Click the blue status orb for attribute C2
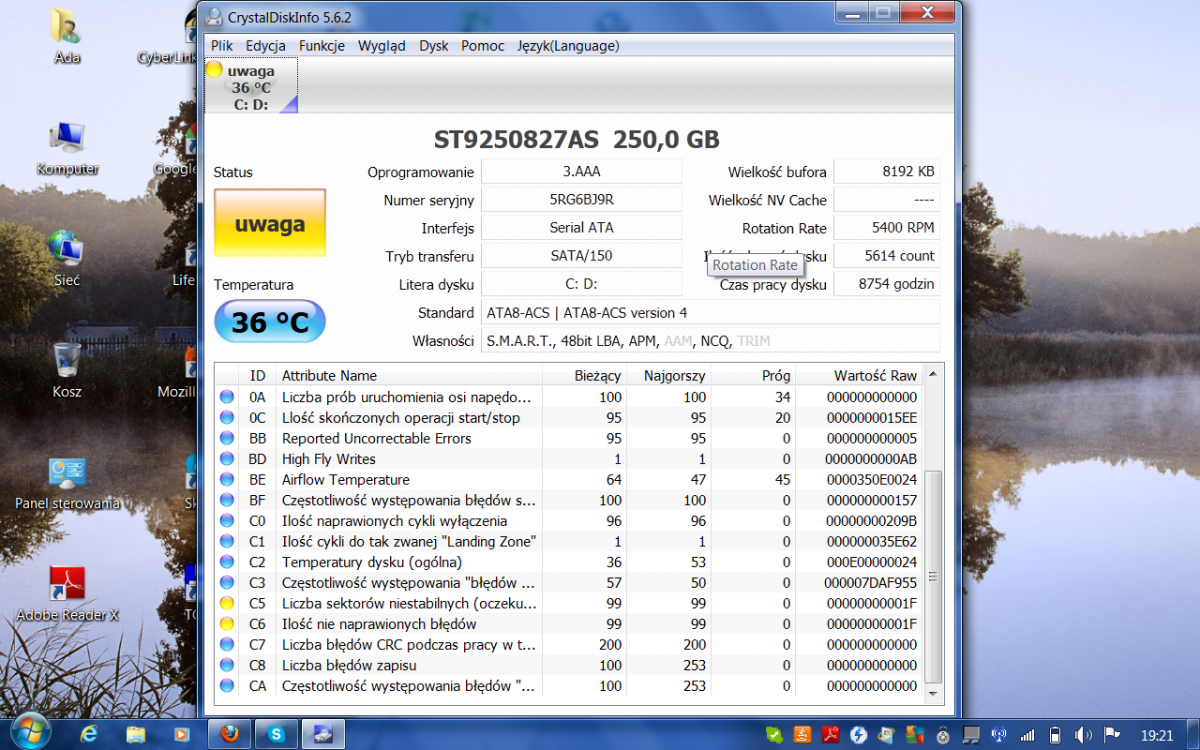The height and width of the screenshot is (750, 1200). (227, 562)
